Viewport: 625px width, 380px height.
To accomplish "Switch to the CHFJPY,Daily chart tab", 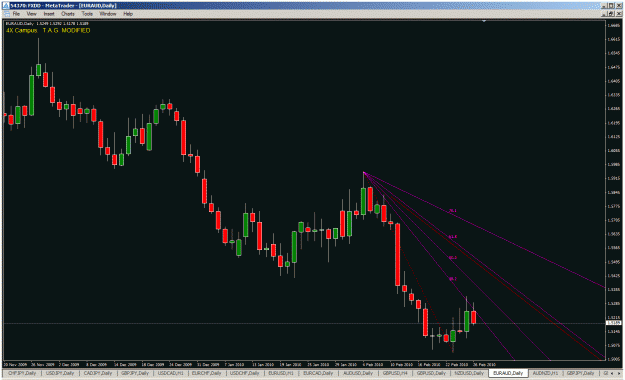I will 22,373.
